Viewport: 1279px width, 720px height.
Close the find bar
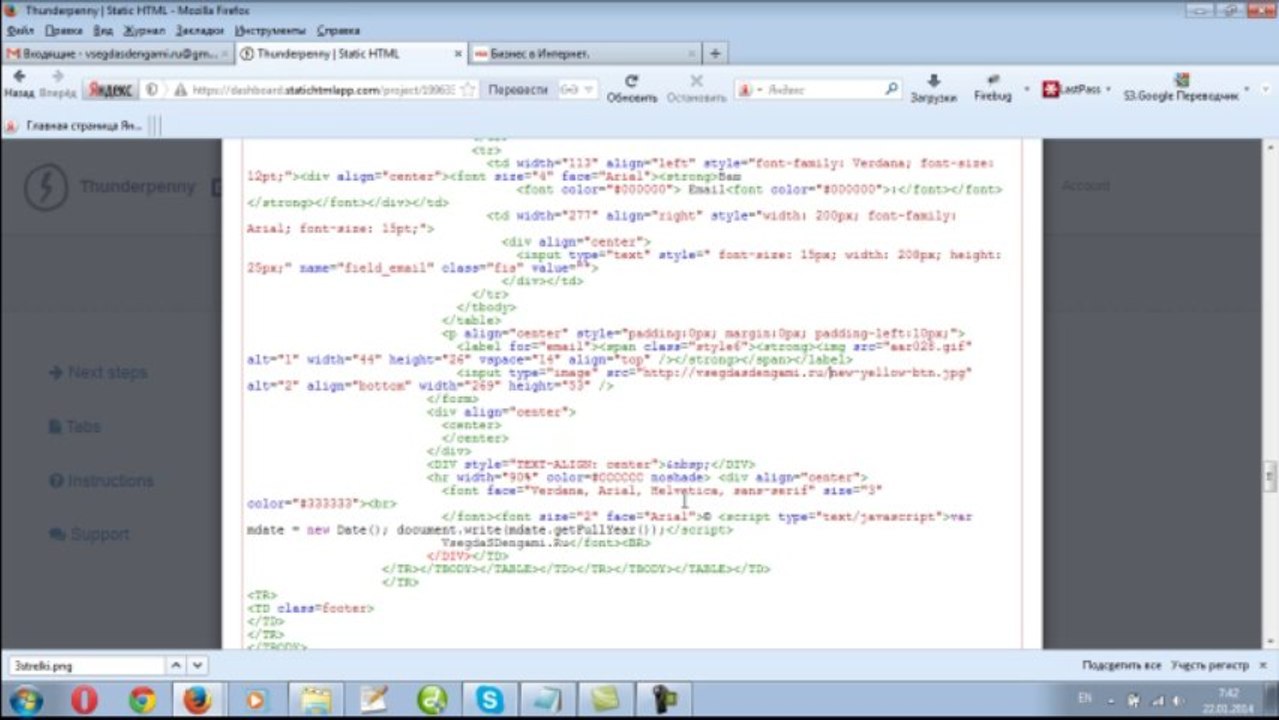click(1264, 665)
